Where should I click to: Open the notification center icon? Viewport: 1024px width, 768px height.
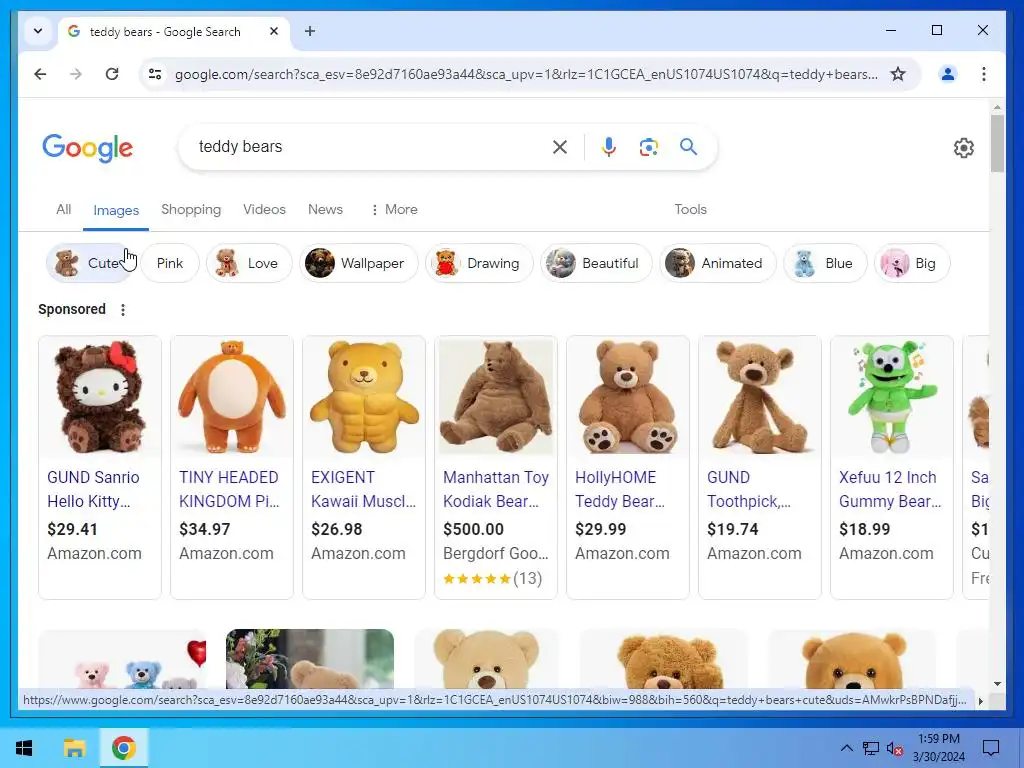pyautogui.click(x=991, y=748)
